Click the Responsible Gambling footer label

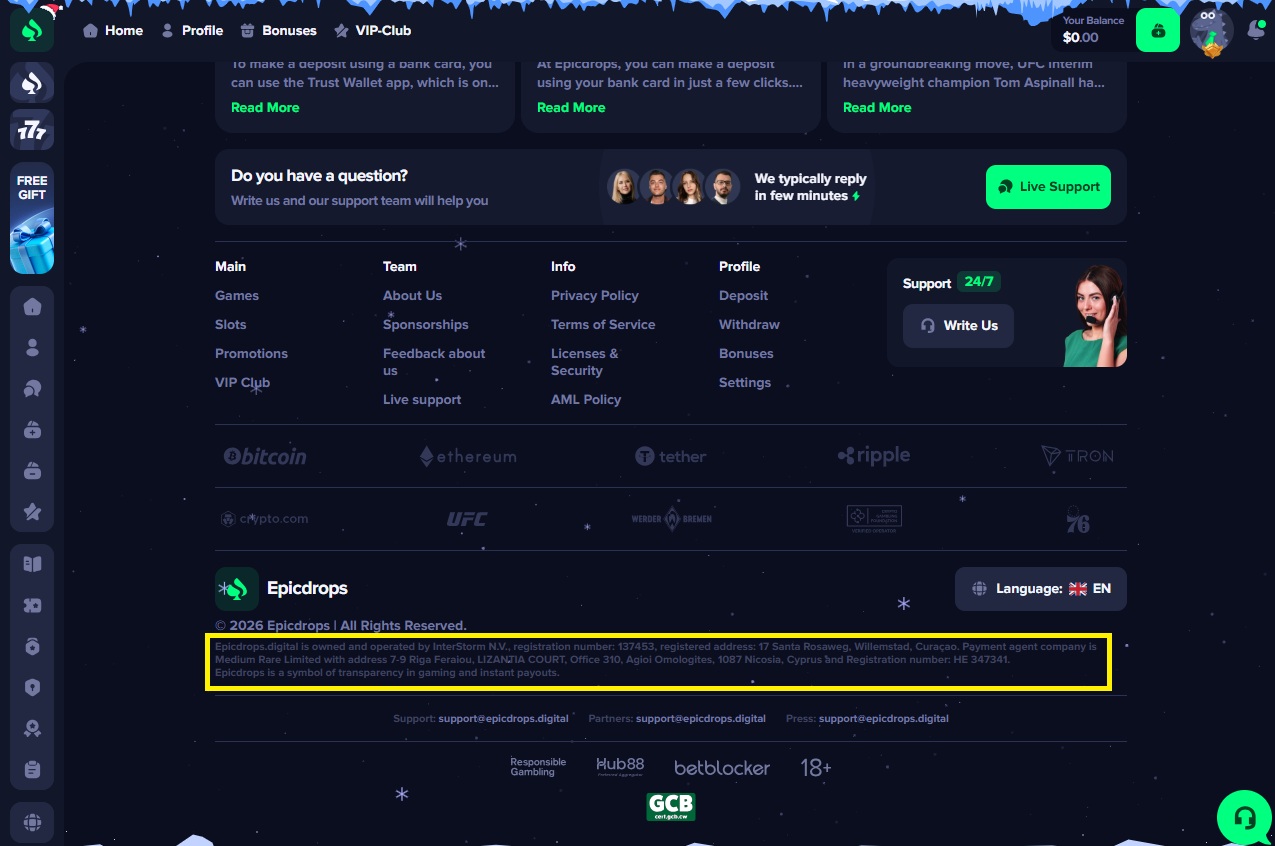coord(538,767)
